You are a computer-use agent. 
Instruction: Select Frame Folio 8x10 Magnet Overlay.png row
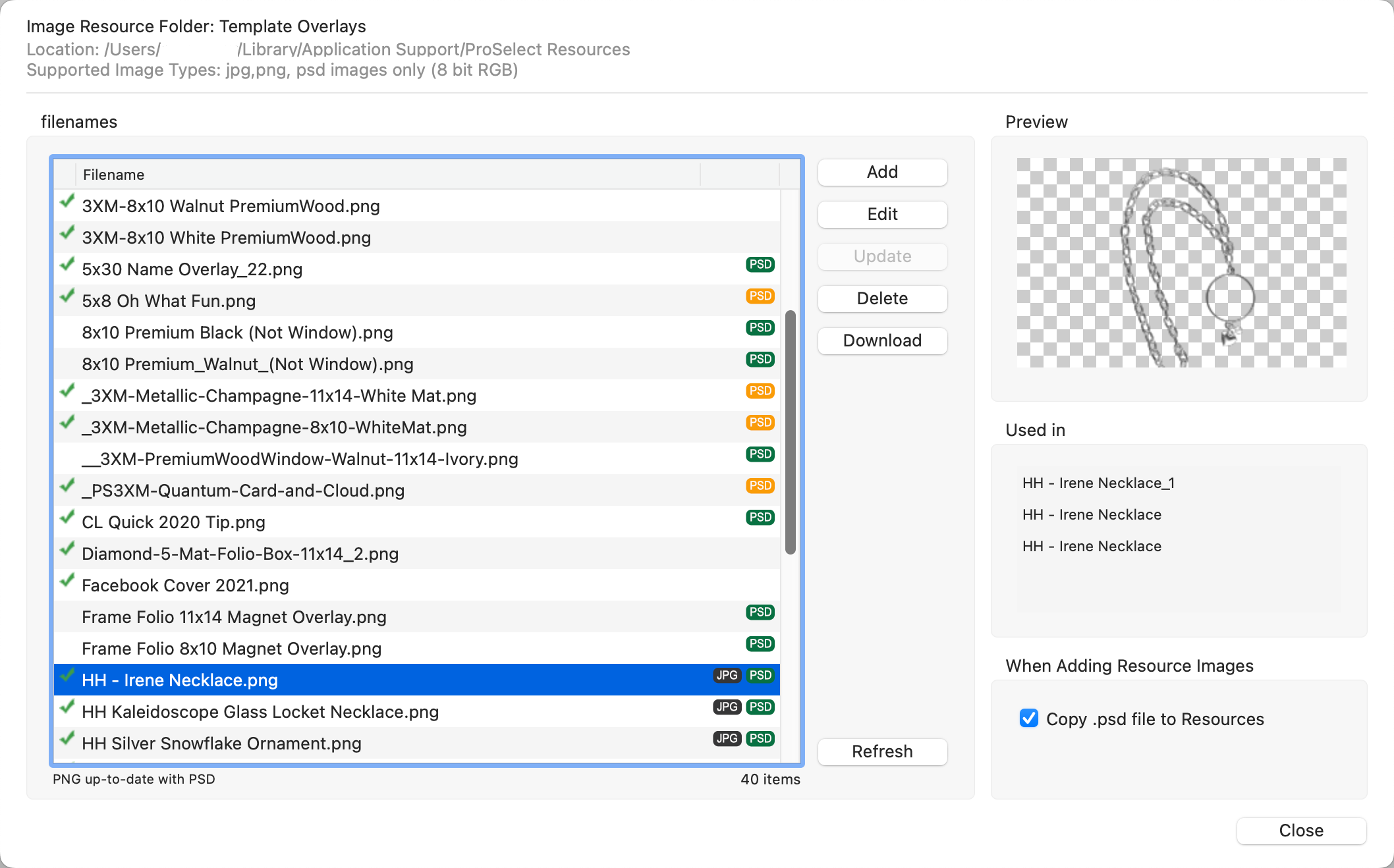coord(231,649)
